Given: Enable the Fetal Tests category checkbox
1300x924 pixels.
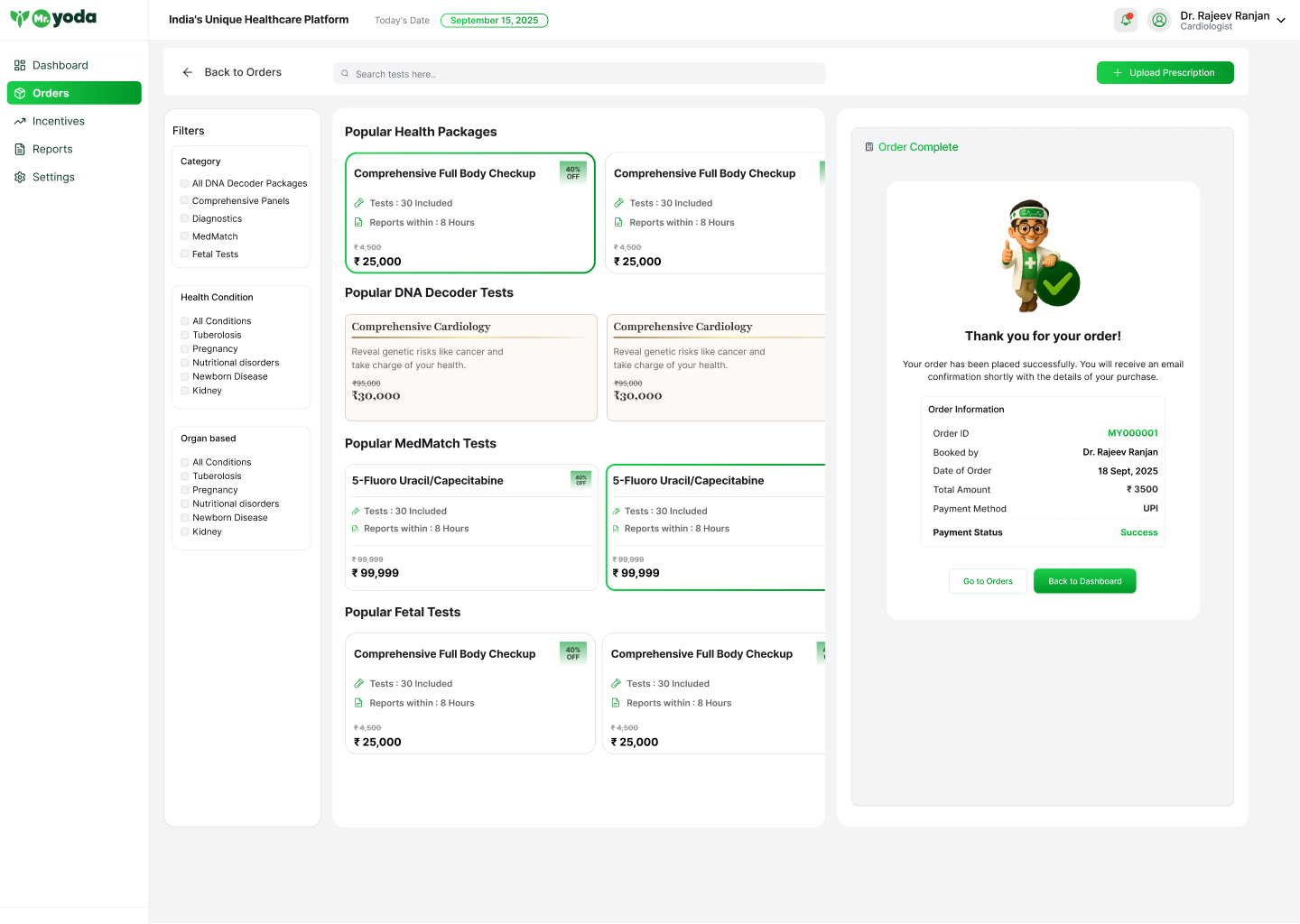Looking at the screenshot, I should (185, 254).
